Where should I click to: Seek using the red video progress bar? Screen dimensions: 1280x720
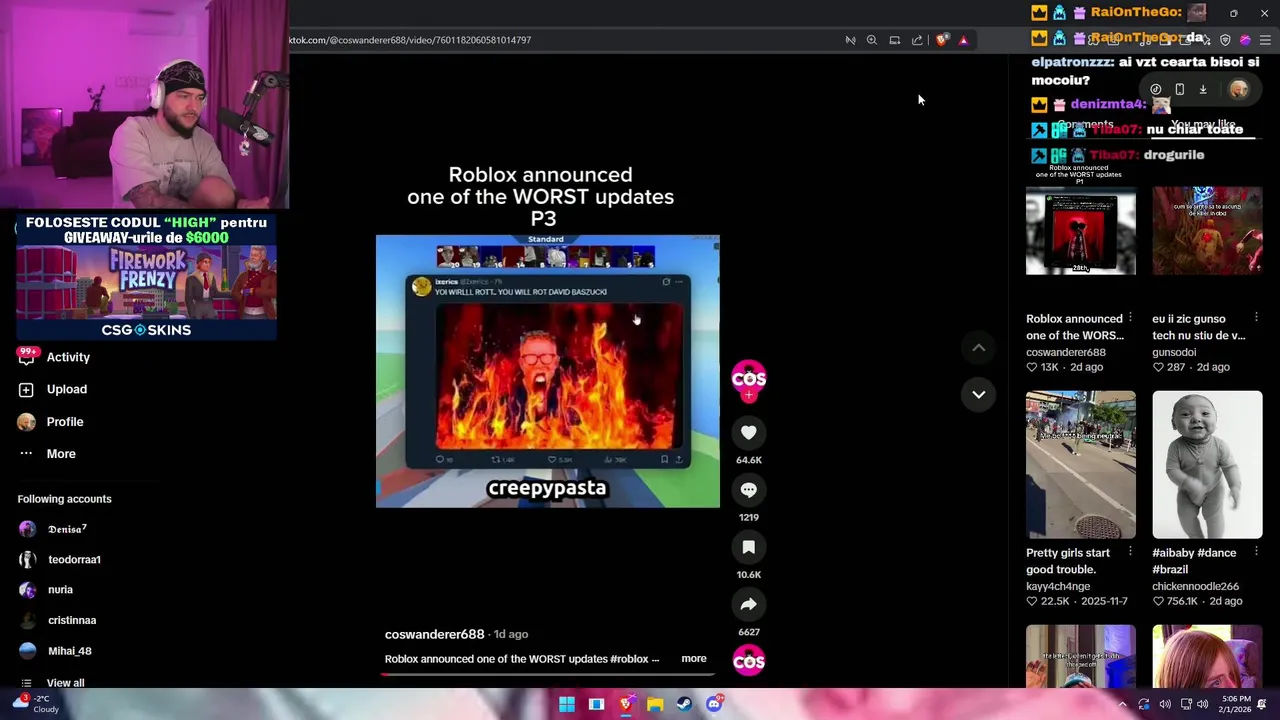pos(547,674)
